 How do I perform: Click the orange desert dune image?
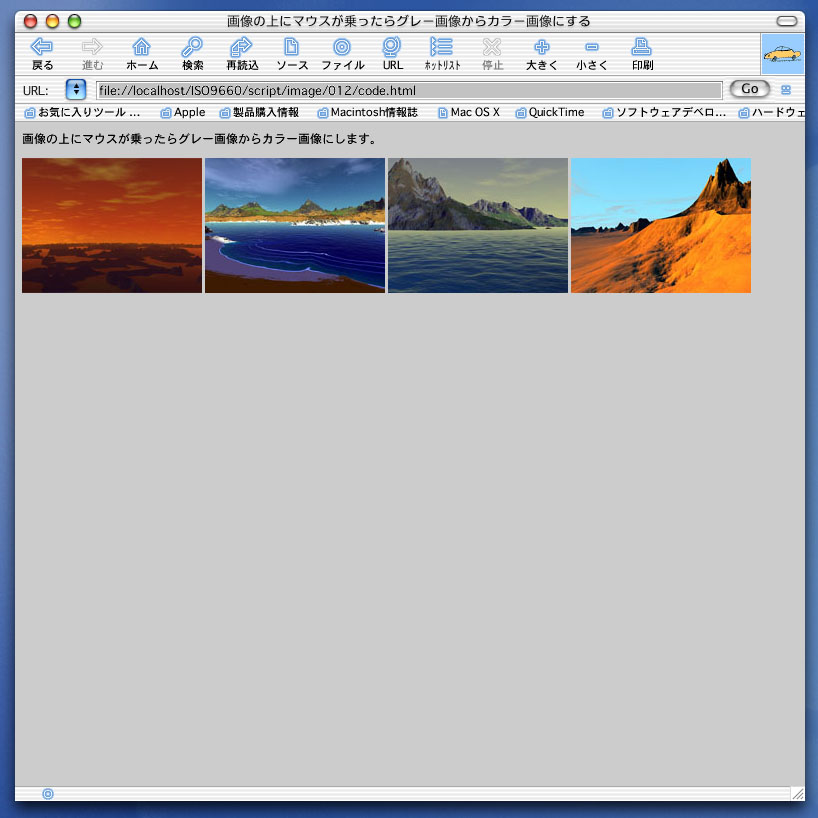661,225
